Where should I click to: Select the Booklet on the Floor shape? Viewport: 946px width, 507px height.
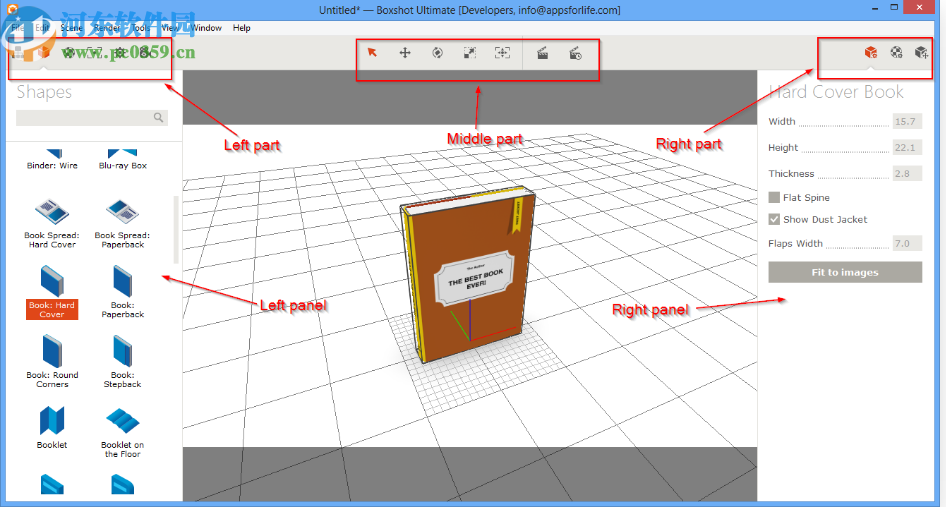122,432
